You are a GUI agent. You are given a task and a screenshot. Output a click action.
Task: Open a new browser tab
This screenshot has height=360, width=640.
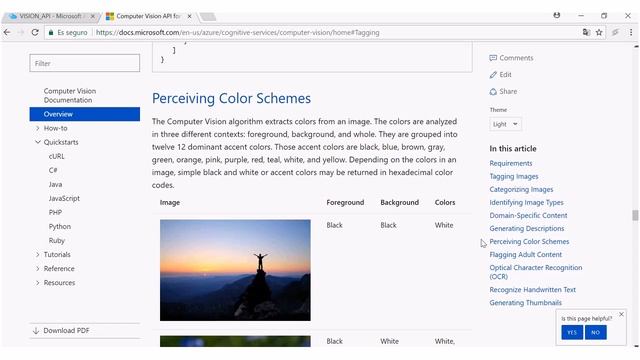[x=208, y=17]
